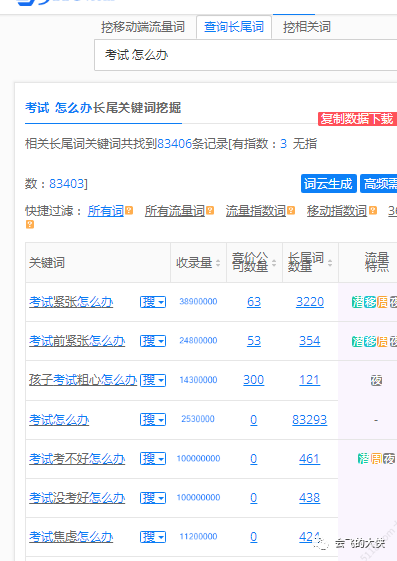Click indexed amount 38900000
Image resolution: width=397 pixels, height=561 pixels.
point(198,302)
